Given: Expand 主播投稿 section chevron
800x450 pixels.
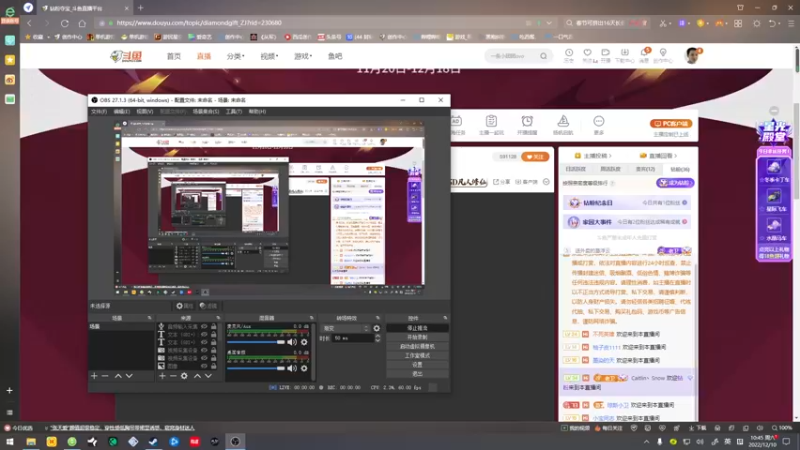Looking at the screenshot, I should (x=610, y=156).
